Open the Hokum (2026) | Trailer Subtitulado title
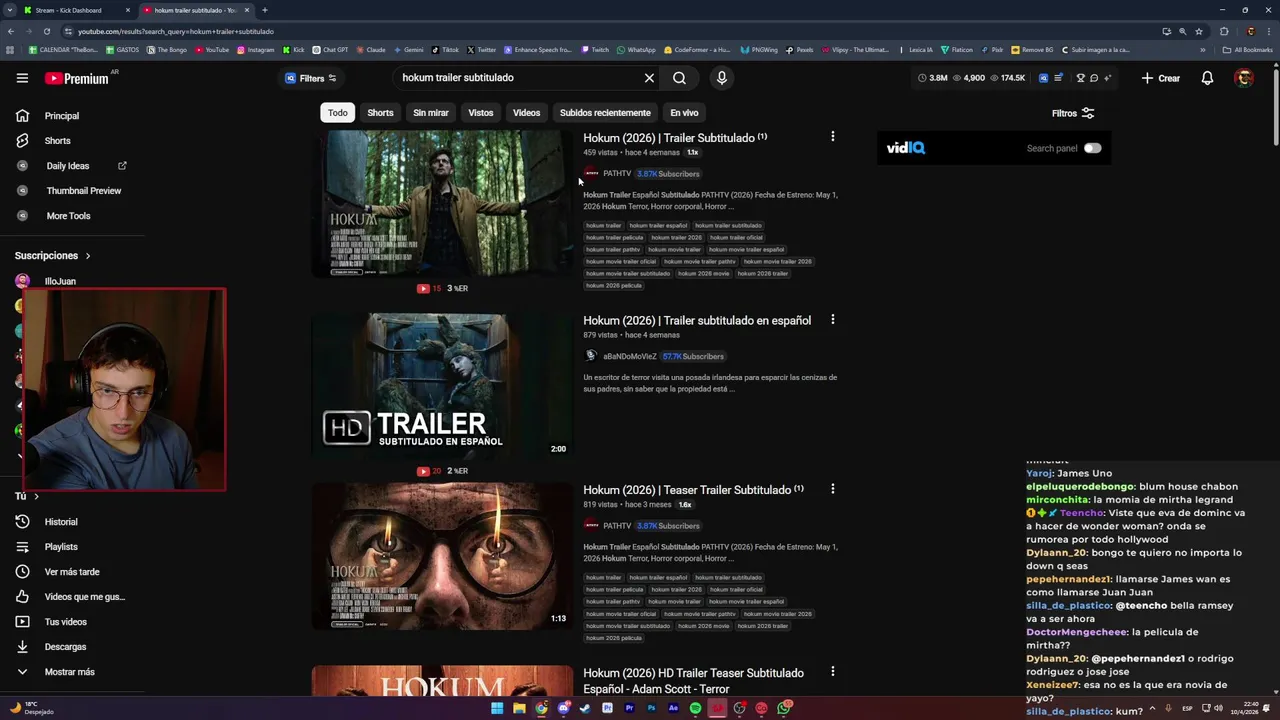 [669, 138]
